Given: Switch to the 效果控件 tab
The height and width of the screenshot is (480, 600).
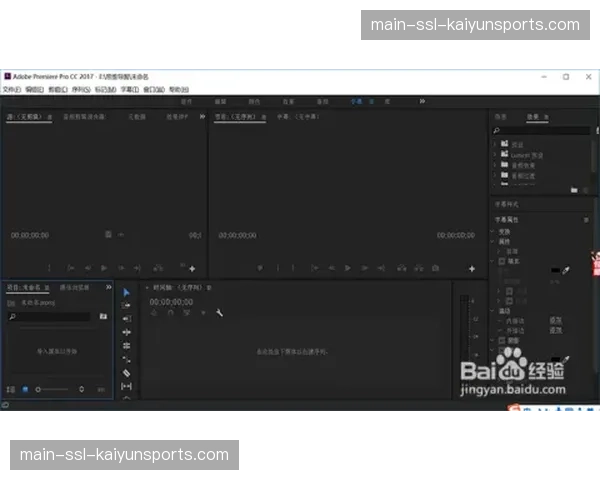Looking at the screenshot, I should click(177, 116).
